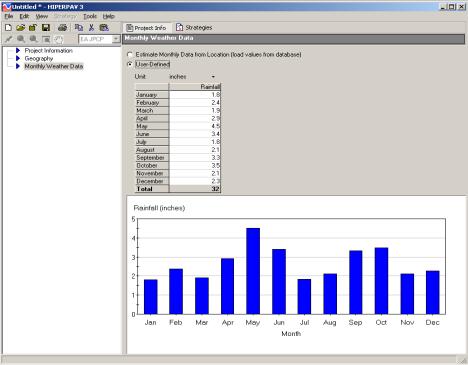Image resolution: width=468 pixels, height=365 pixels.
Task: Click the hand pan tool icon
Action: coord(58,39)
